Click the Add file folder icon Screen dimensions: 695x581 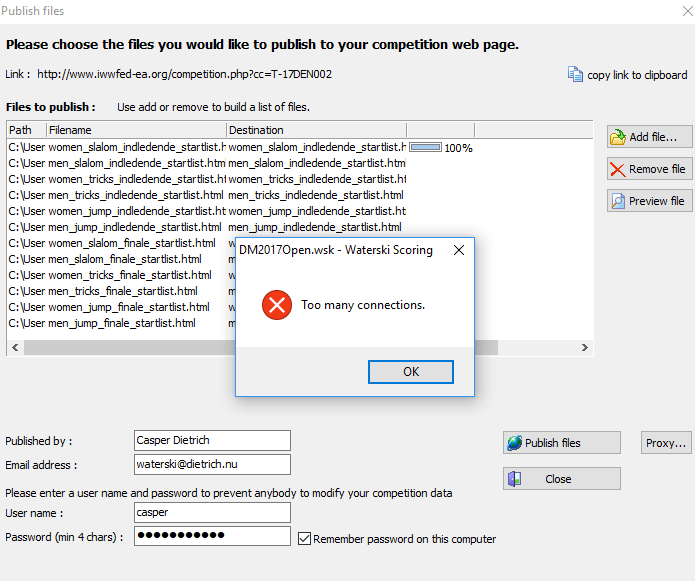pos(618,137)
